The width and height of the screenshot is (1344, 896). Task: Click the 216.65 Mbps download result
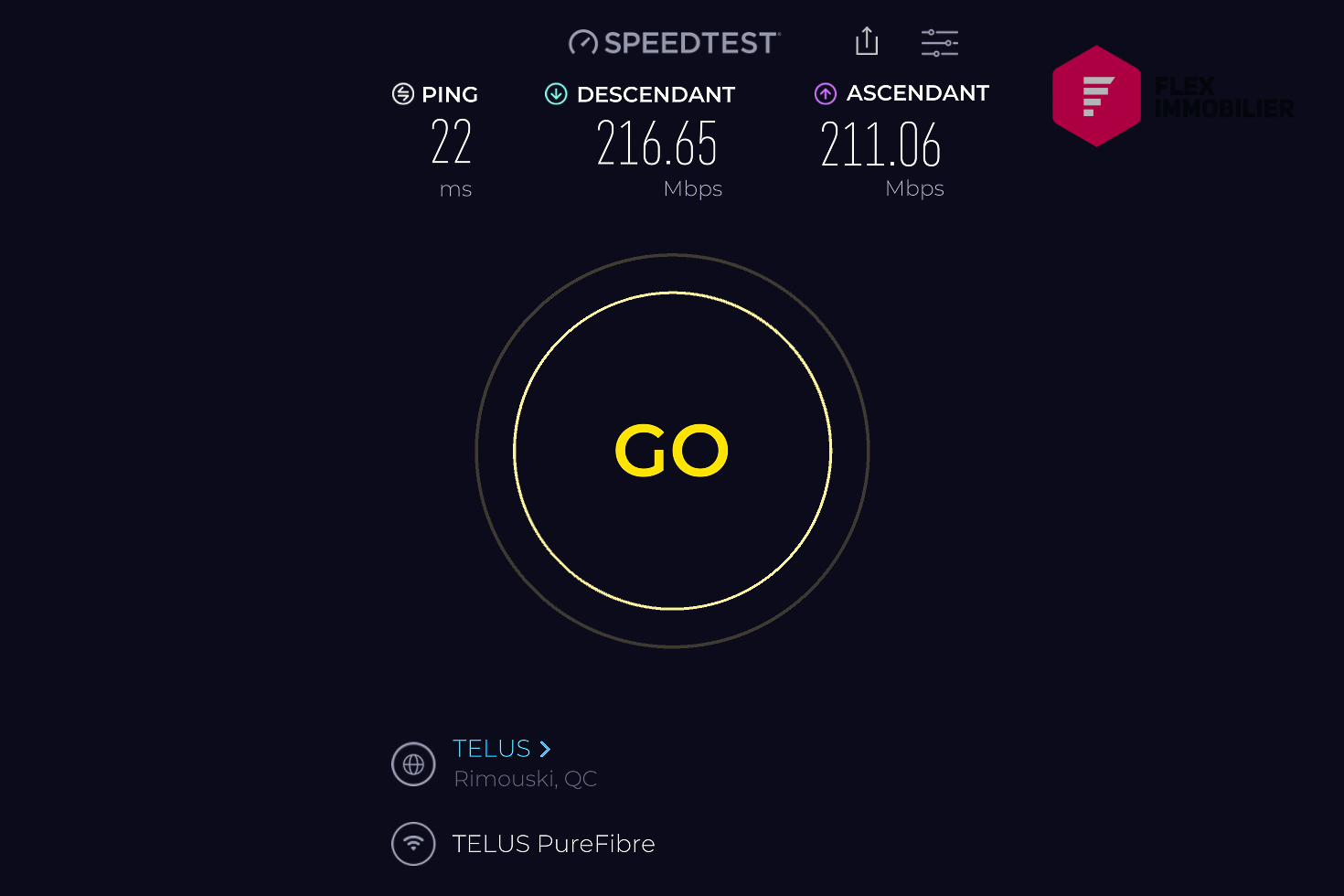[x=657, y=144]
